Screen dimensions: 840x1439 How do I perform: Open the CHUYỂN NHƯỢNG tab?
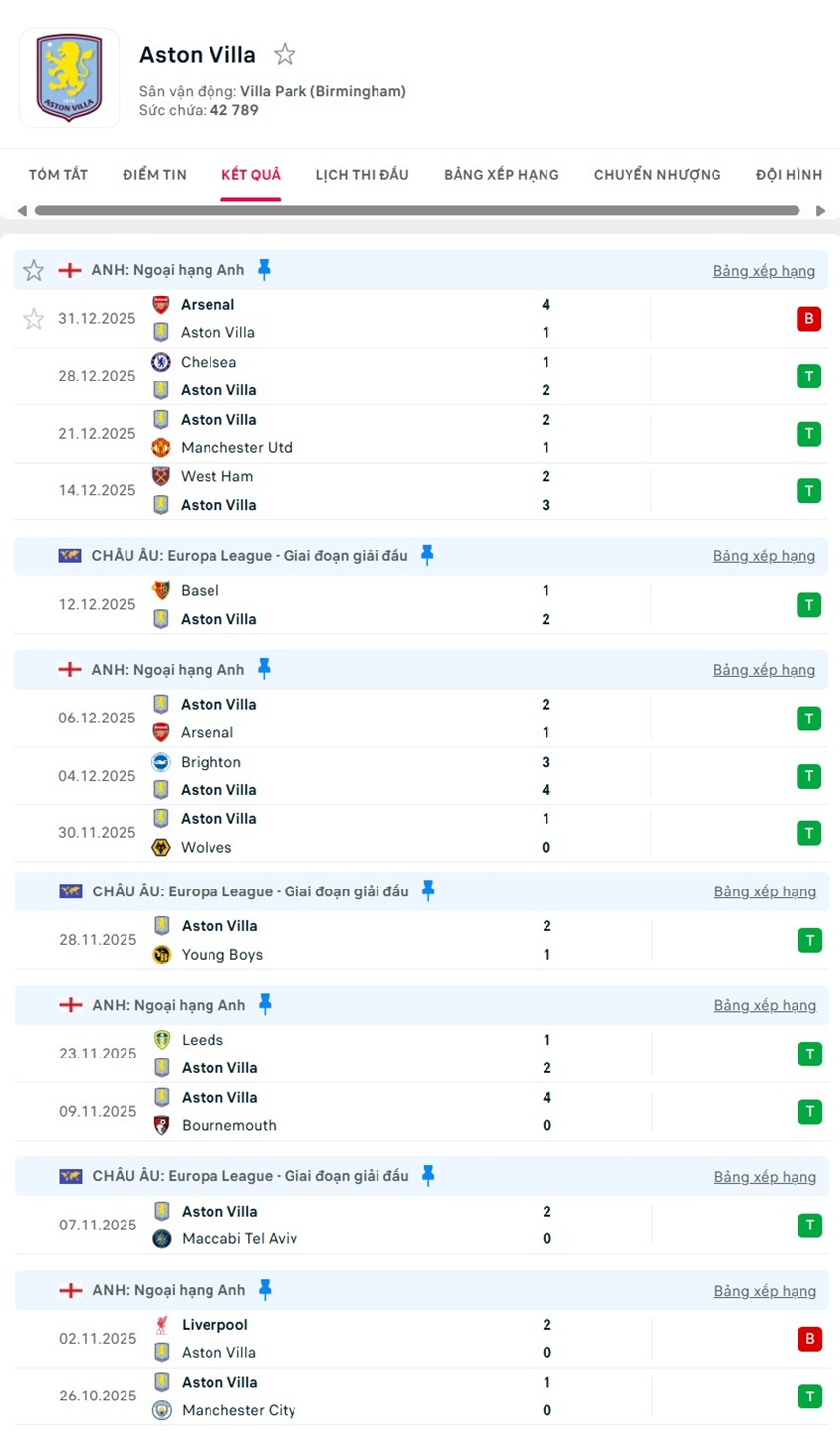coord(657,175)
